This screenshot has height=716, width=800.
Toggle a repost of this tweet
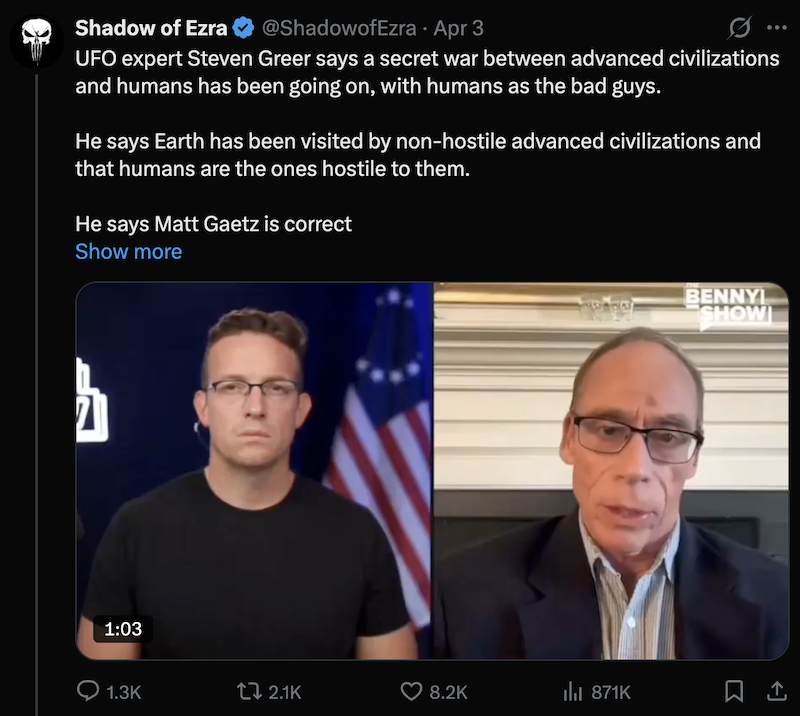click(x=249, y=691)
